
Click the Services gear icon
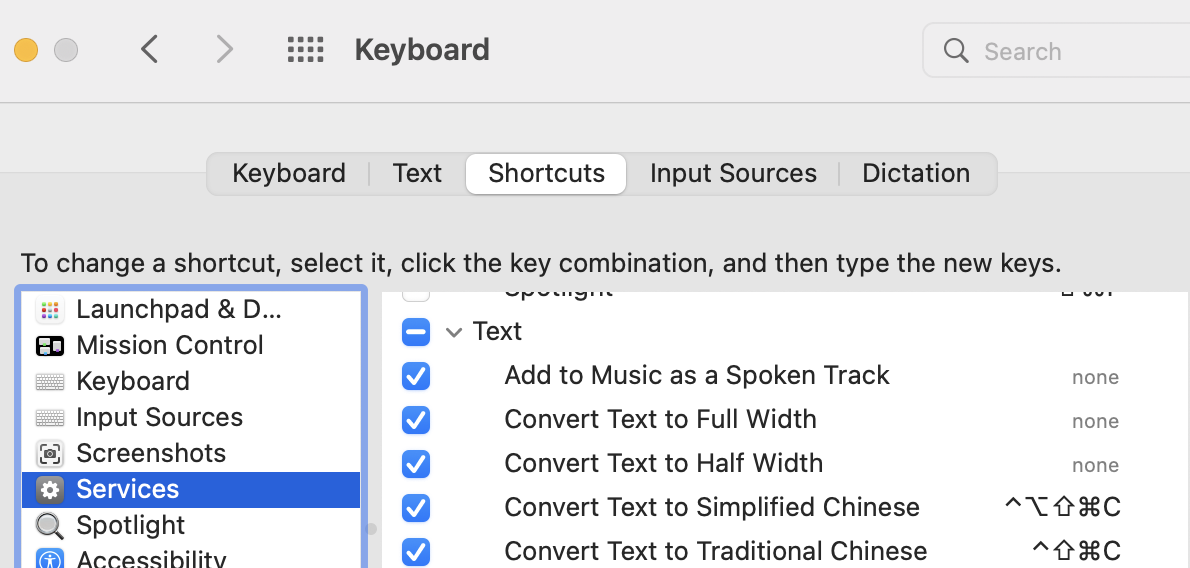point(50,490)
